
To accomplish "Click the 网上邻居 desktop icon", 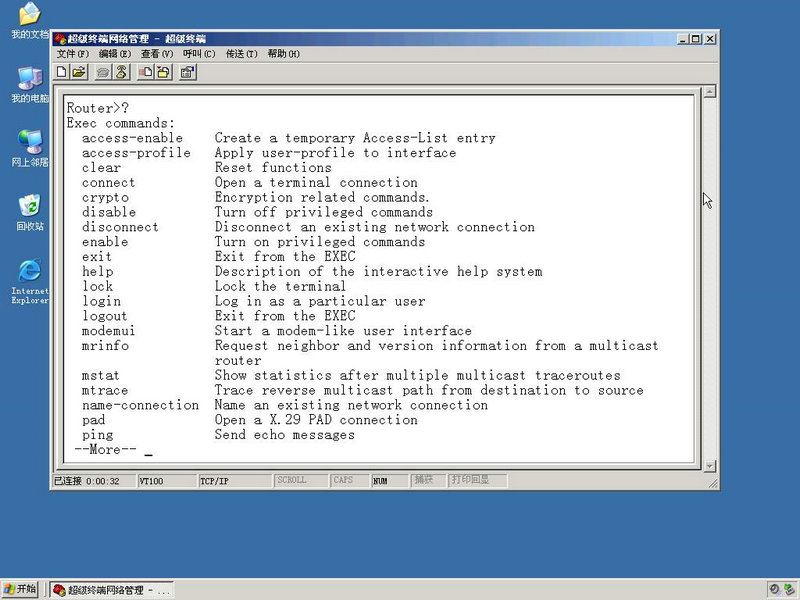I will pos(30,148).
